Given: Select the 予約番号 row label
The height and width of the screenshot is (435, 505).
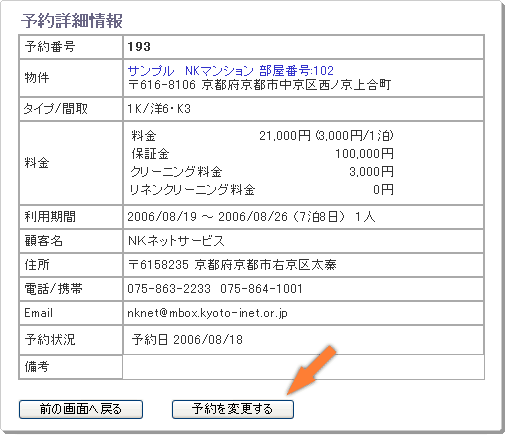Looking at the screenshot, I should [50, 47].
